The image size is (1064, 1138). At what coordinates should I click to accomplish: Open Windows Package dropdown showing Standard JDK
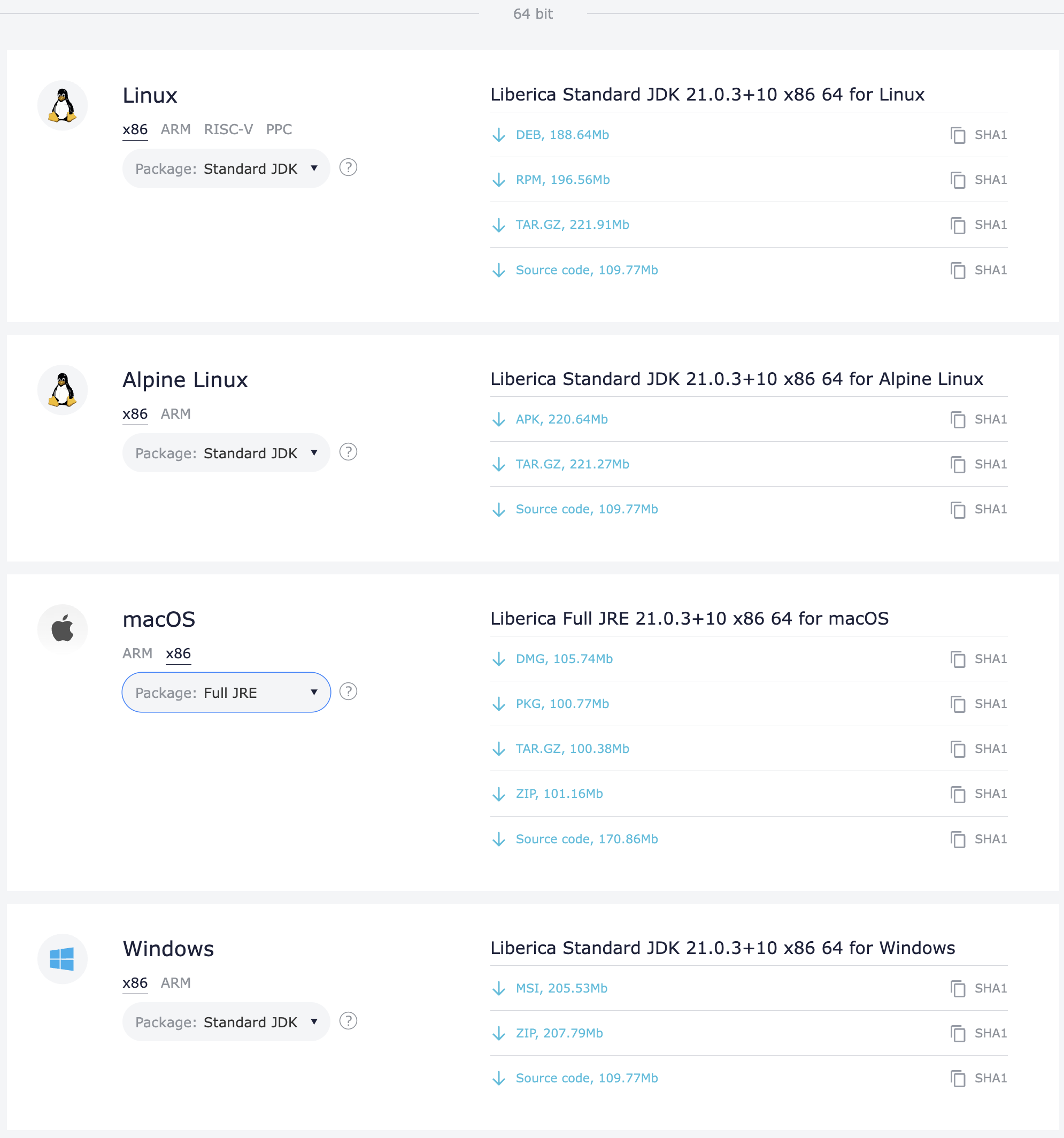[x=226, y=1022]
